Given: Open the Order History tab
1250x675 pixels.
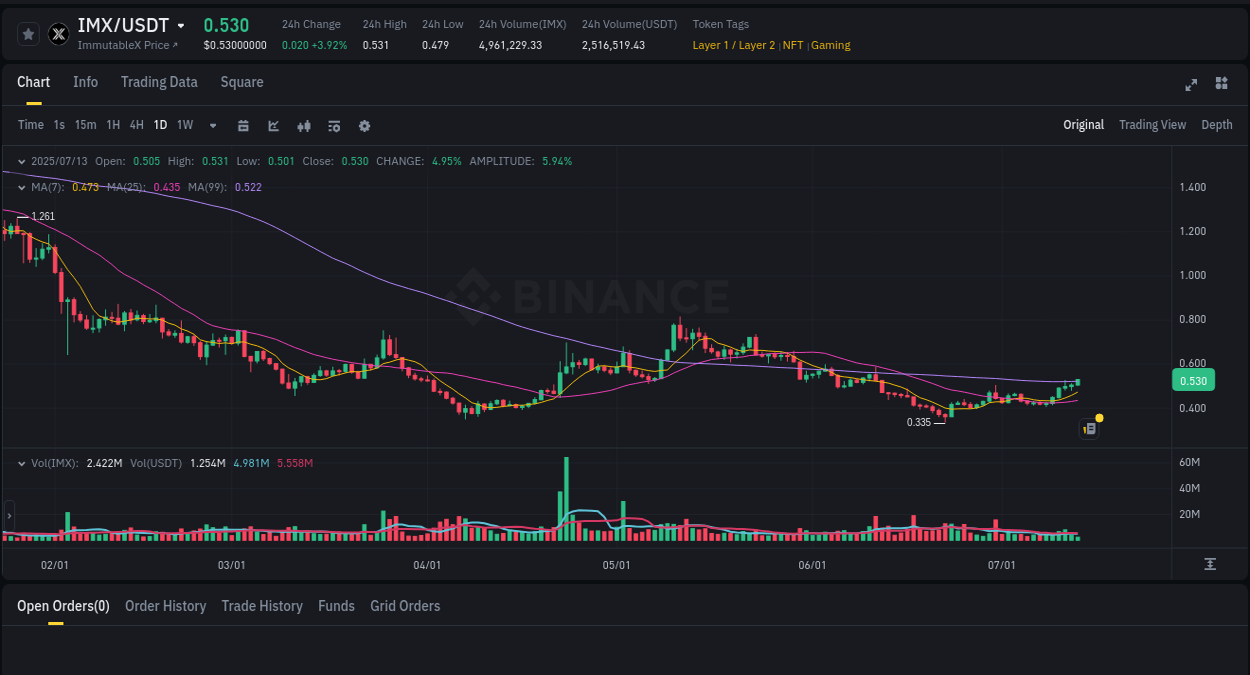Looking at the screenshot, I should [x=165, y=606].
